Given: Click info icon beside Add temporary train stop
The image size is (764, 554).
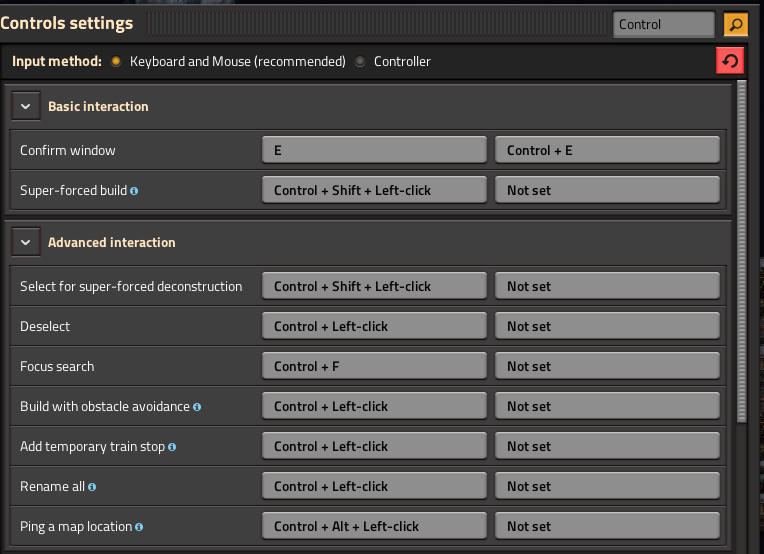Looking at the screenshot, I should click(172, 447).
